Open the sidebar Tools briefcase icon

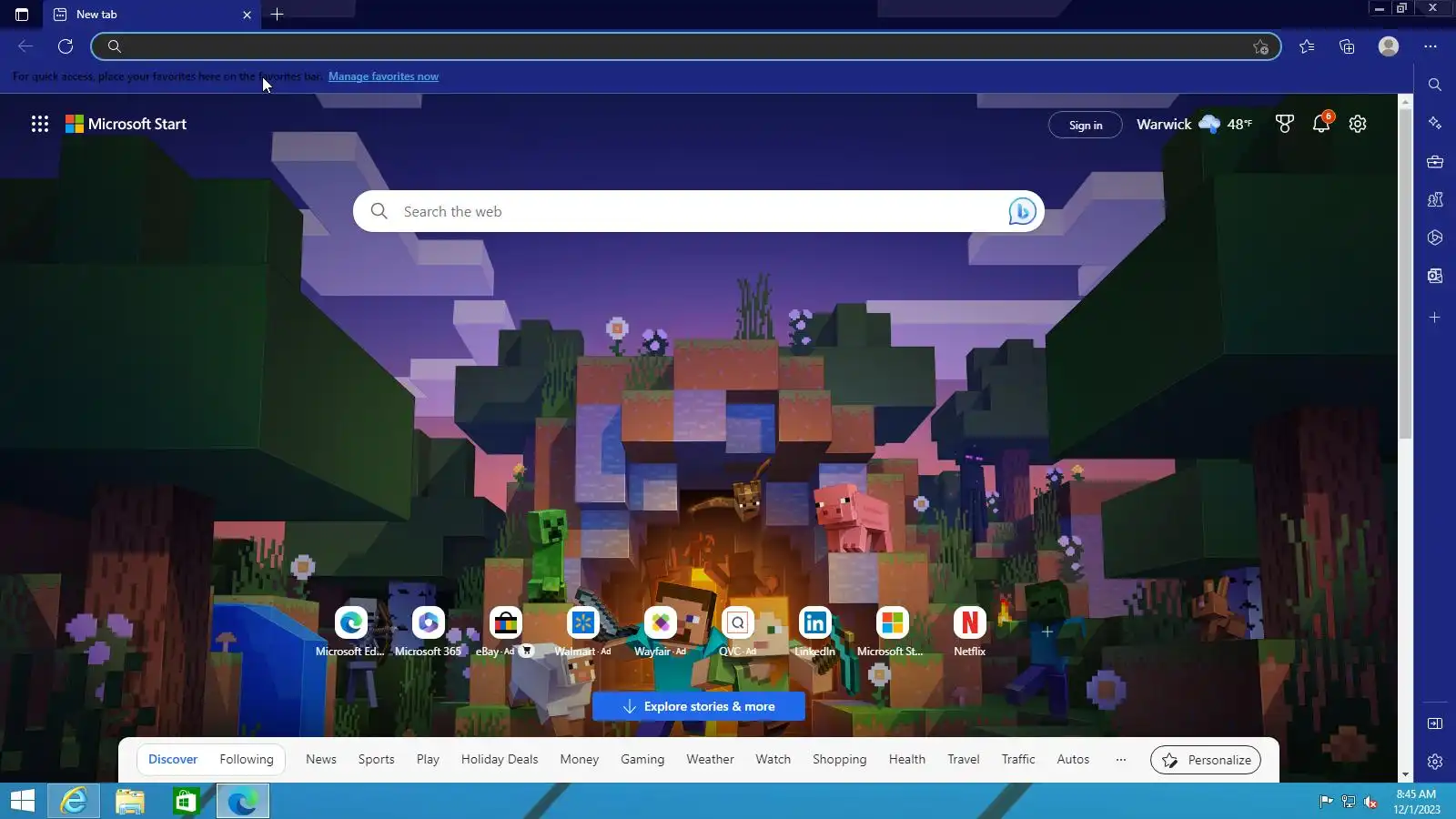point(1435,162)
